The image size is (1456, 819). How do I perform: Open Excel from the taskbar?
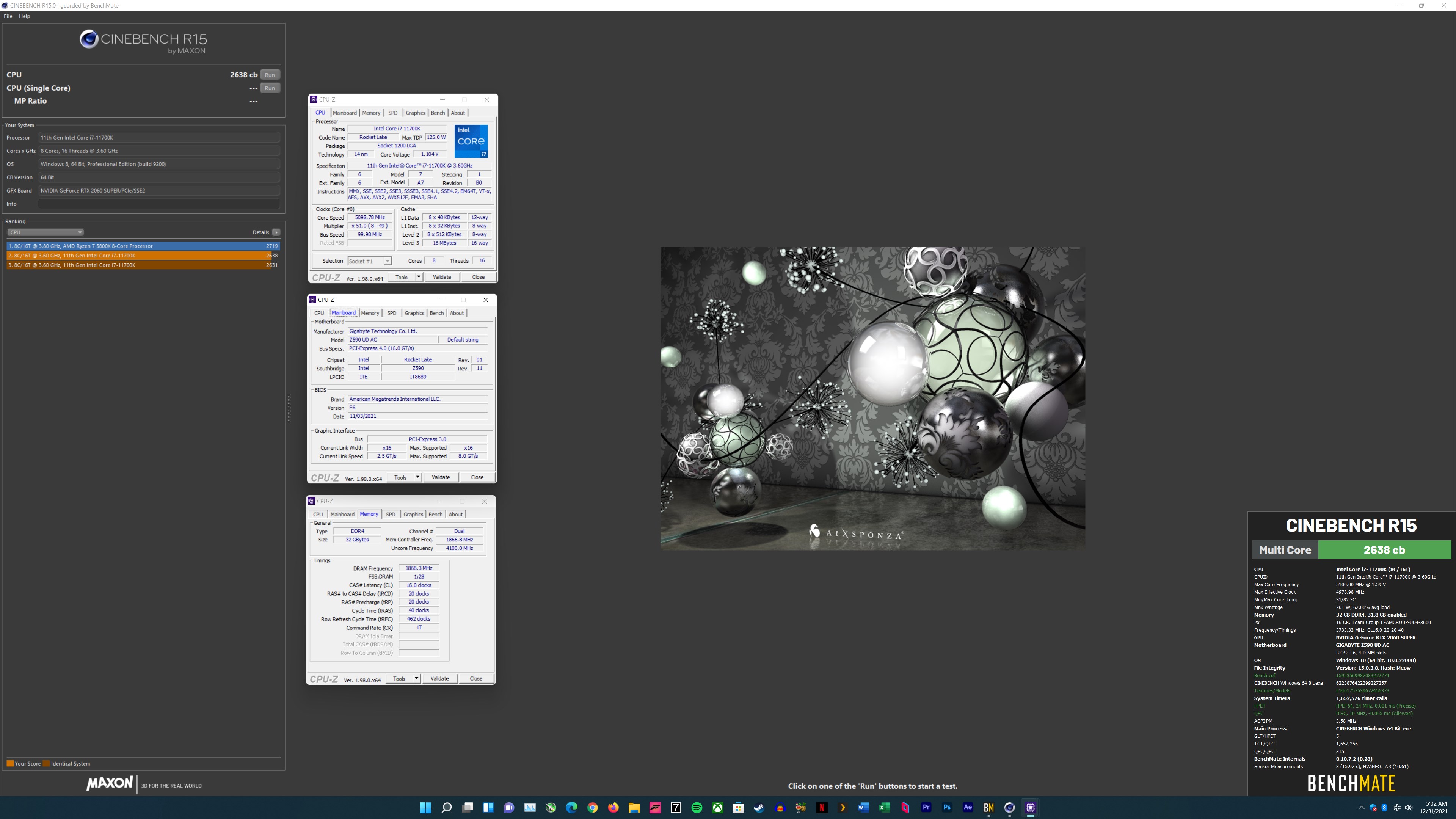[x=884, y=807]
